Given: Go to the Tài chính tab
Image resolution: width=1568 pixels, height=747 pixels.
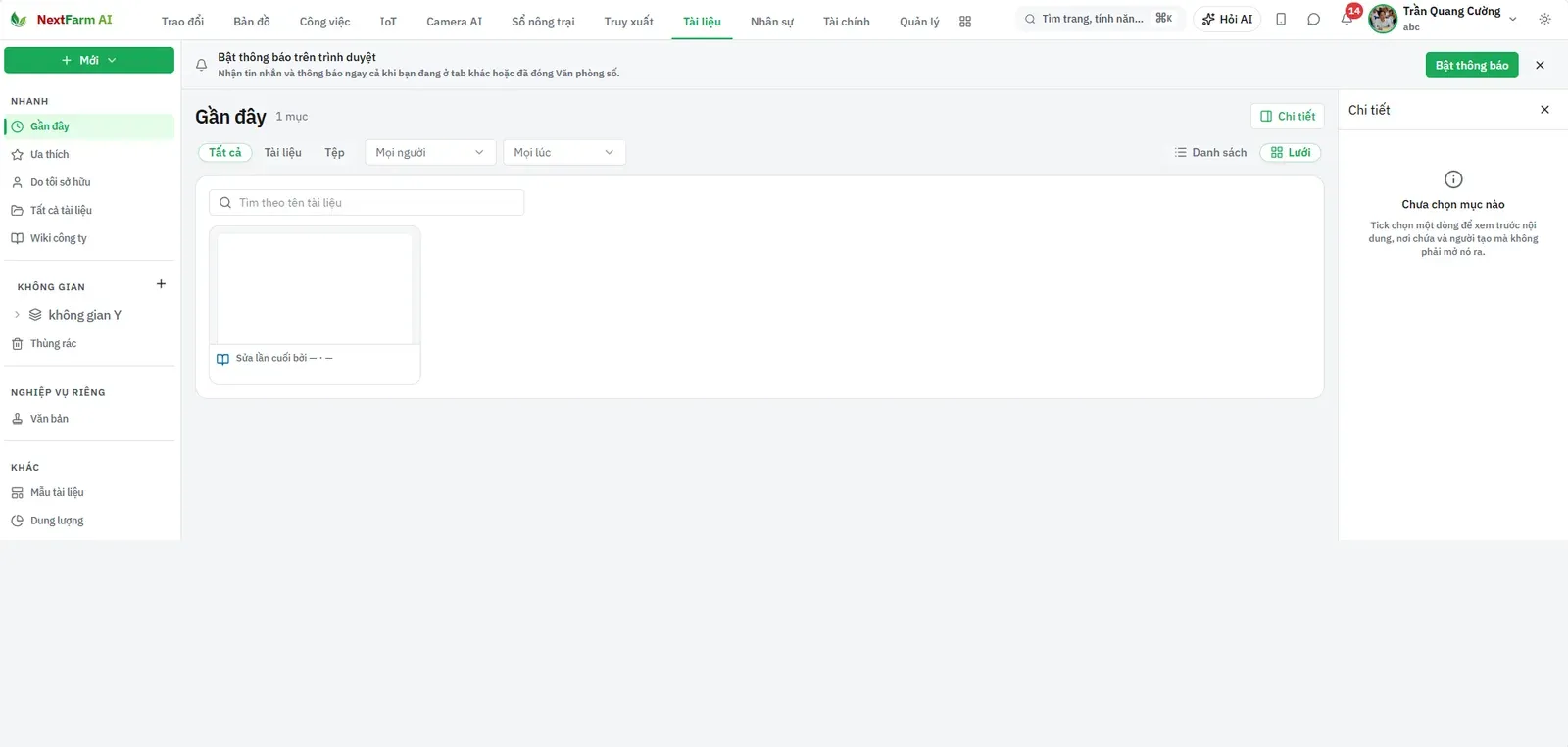Looking at the screenshot, I should point(847,22).
